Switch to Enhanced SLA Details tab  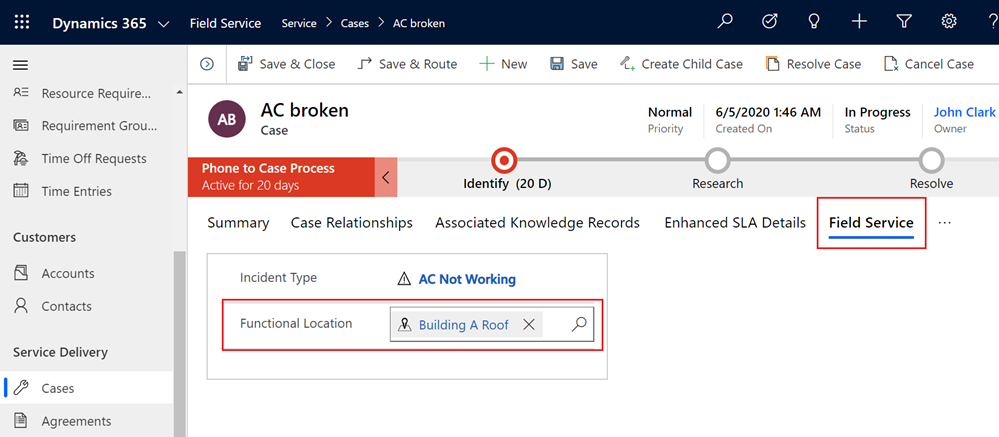pos(735,223)
